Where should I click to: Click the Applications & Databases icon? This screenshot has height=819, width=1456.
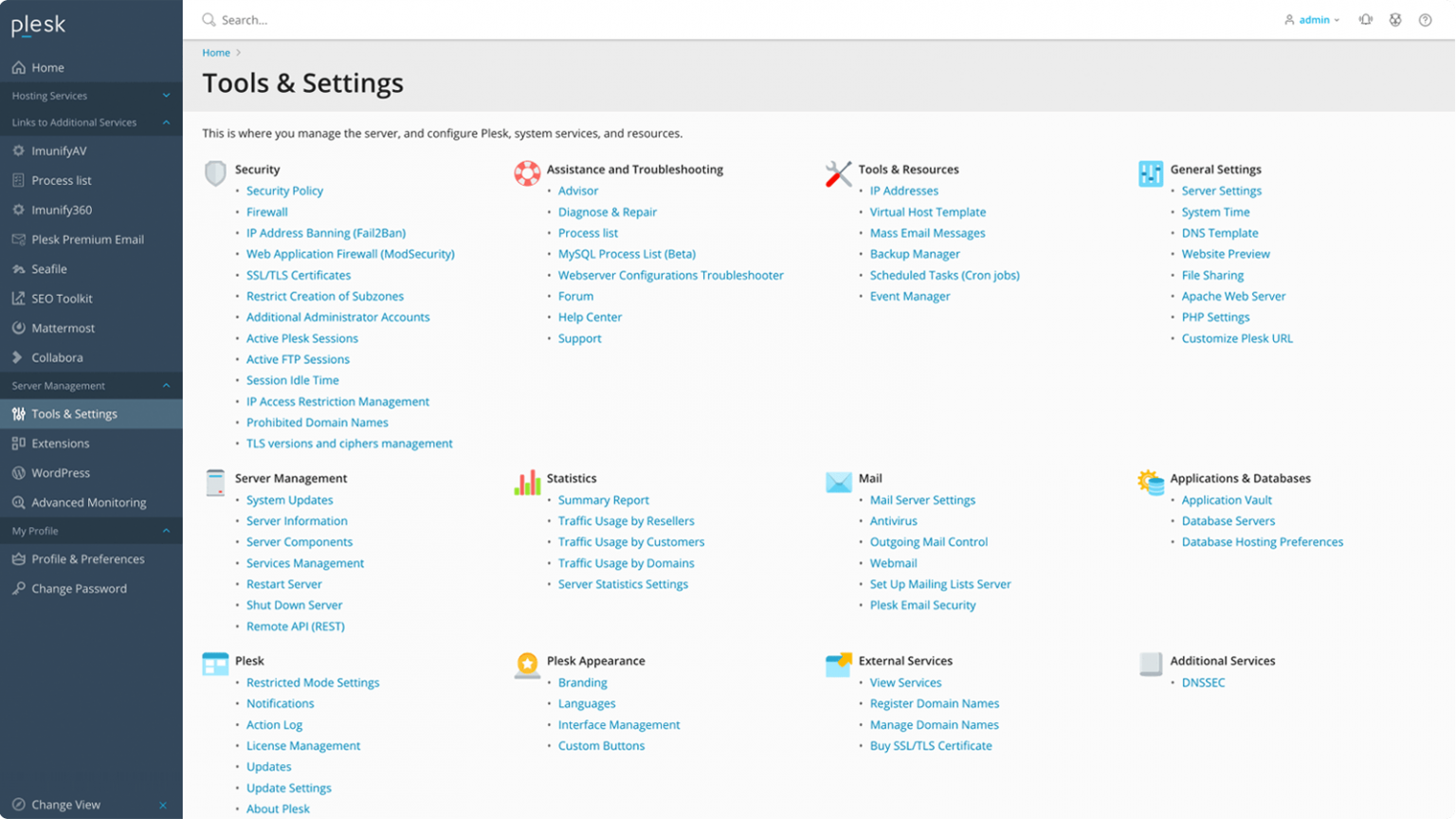1151,482
